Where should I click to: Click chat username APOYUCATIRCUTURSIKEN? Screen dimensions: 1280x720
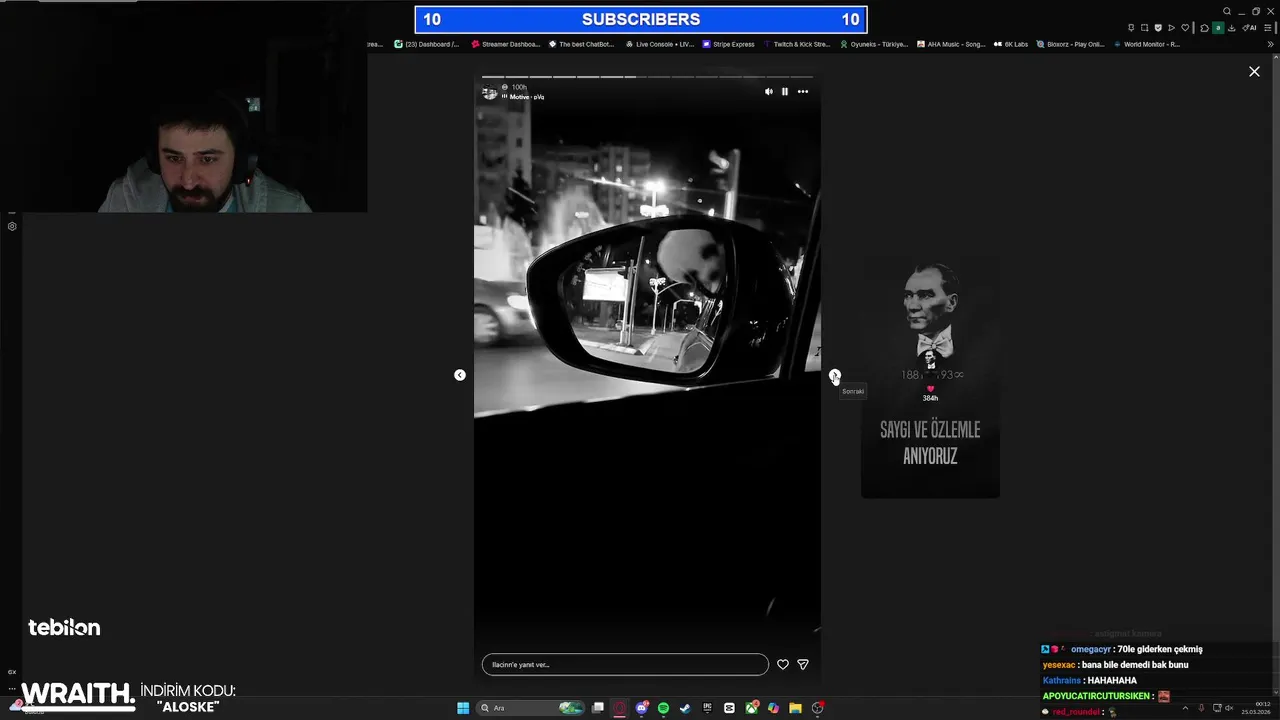pos(1096,696)
